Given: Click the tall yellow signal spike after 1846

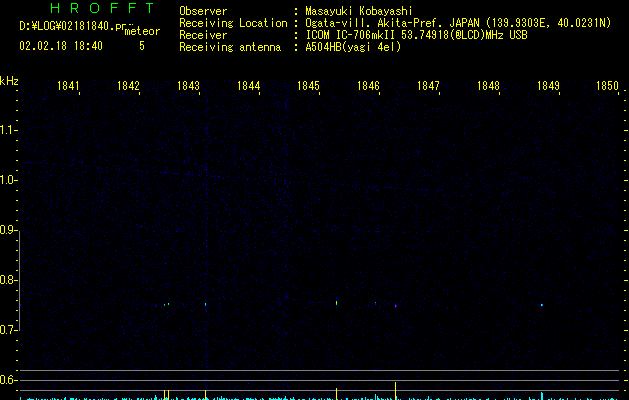Looking at the screenshot, I should point(396,391).
